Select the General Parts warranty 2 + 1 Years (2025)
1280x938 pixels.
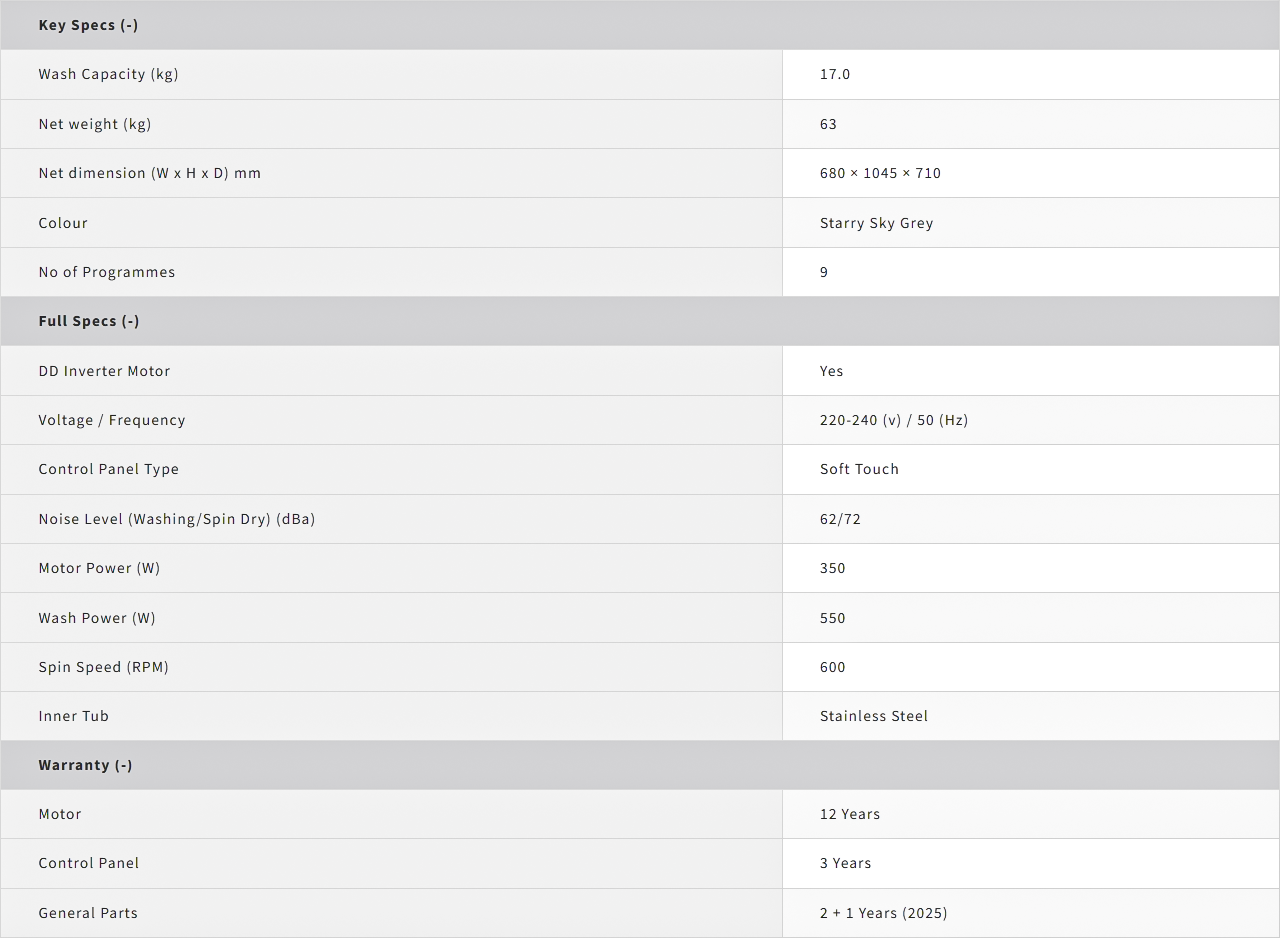[883, 913]
